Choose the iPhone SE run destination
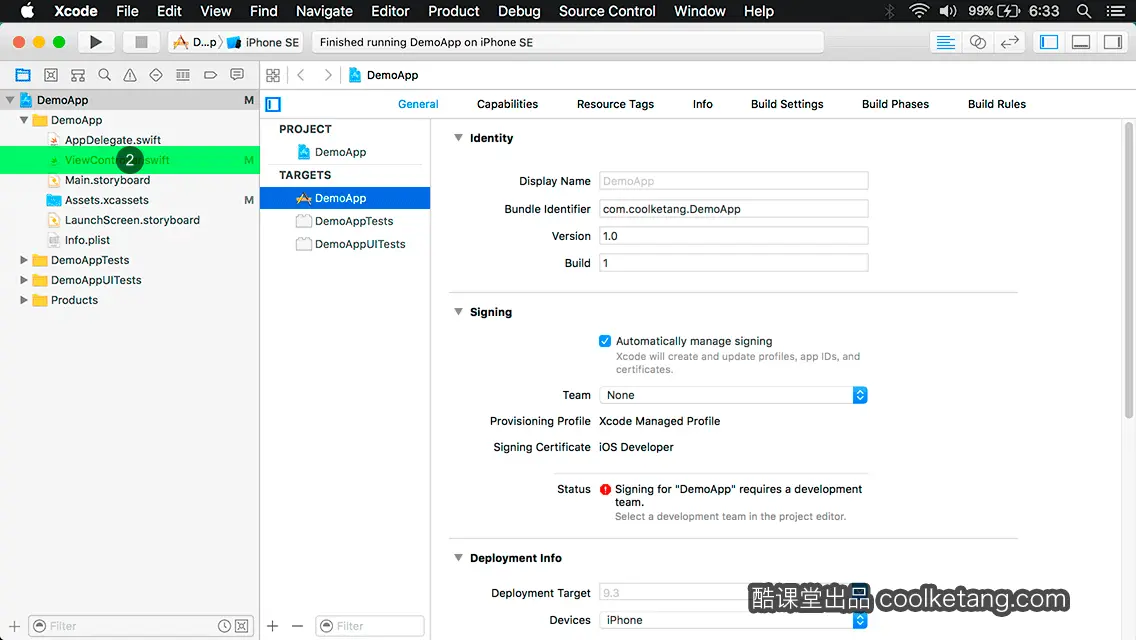 click(x=263, y=42)
